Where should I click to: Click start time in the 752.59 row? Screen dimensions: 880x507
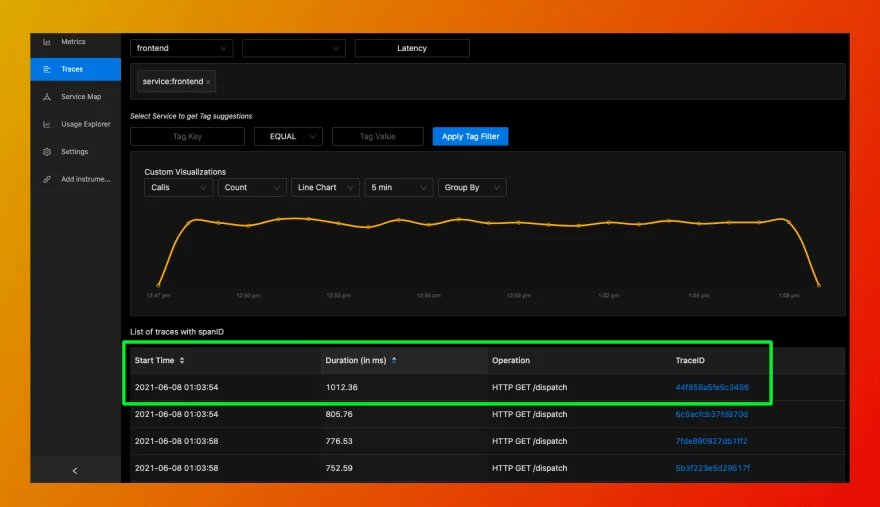[x=176, y=468]
